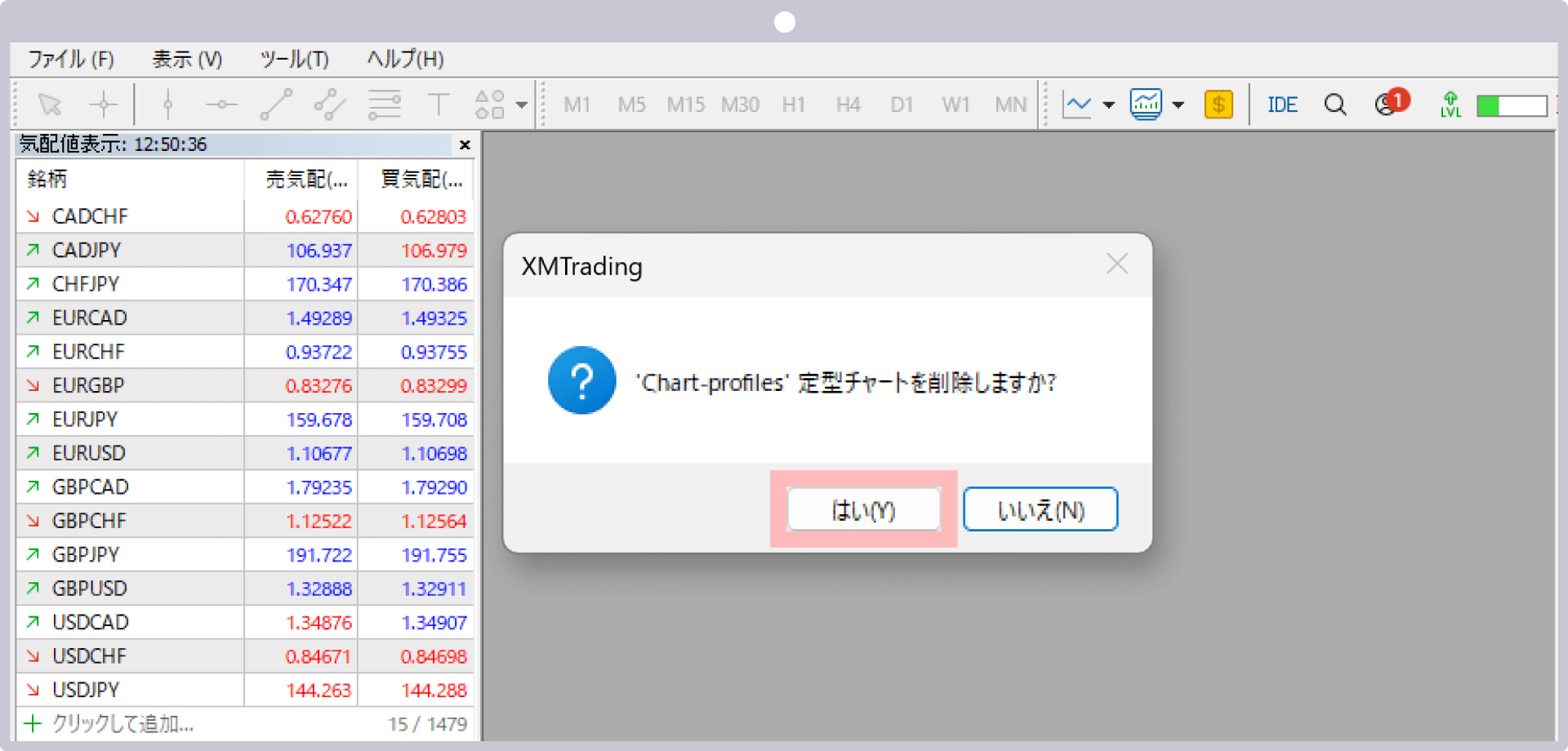Select the EURJPY symbol
Screen dimensions: 1568x751
pyautogui.click(x=85, y=420)
